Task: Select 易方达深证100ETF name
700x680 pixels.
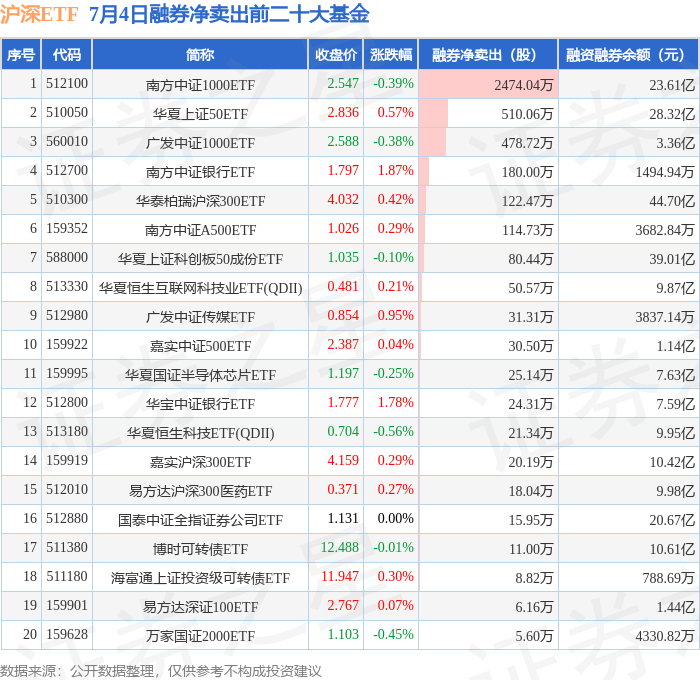Action: click(x=200, y=607)
